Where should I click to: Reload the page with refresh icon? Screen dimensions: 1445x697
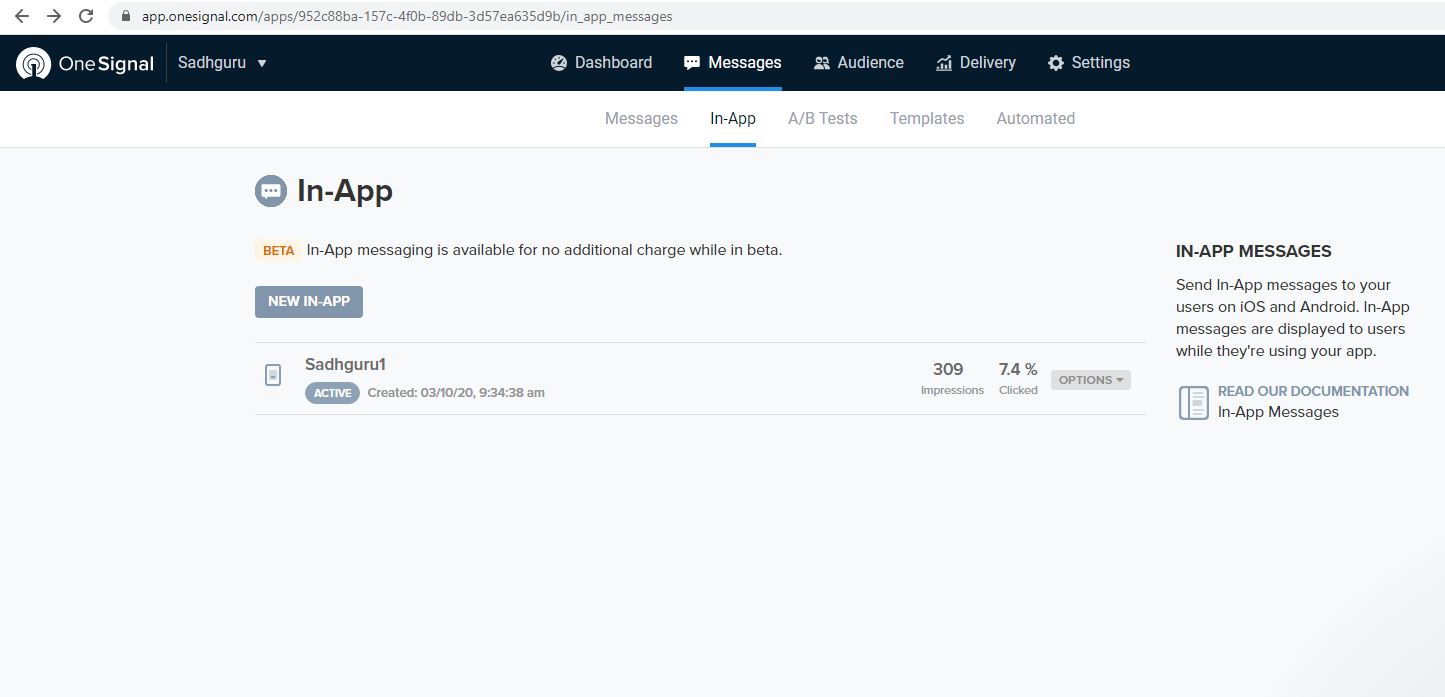pos(87,16)
